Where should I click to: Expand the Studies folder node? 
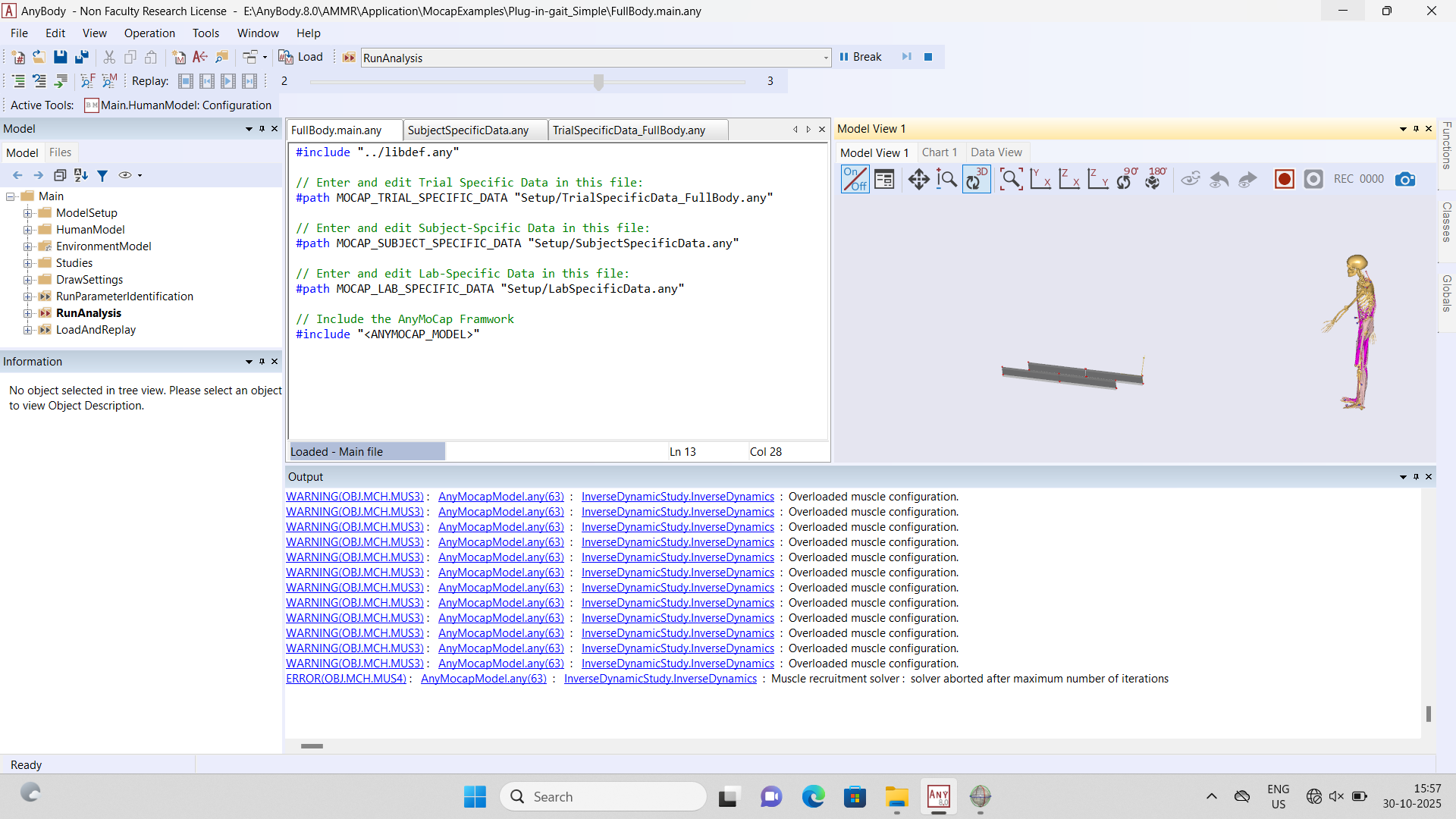[x=28, y=263]
